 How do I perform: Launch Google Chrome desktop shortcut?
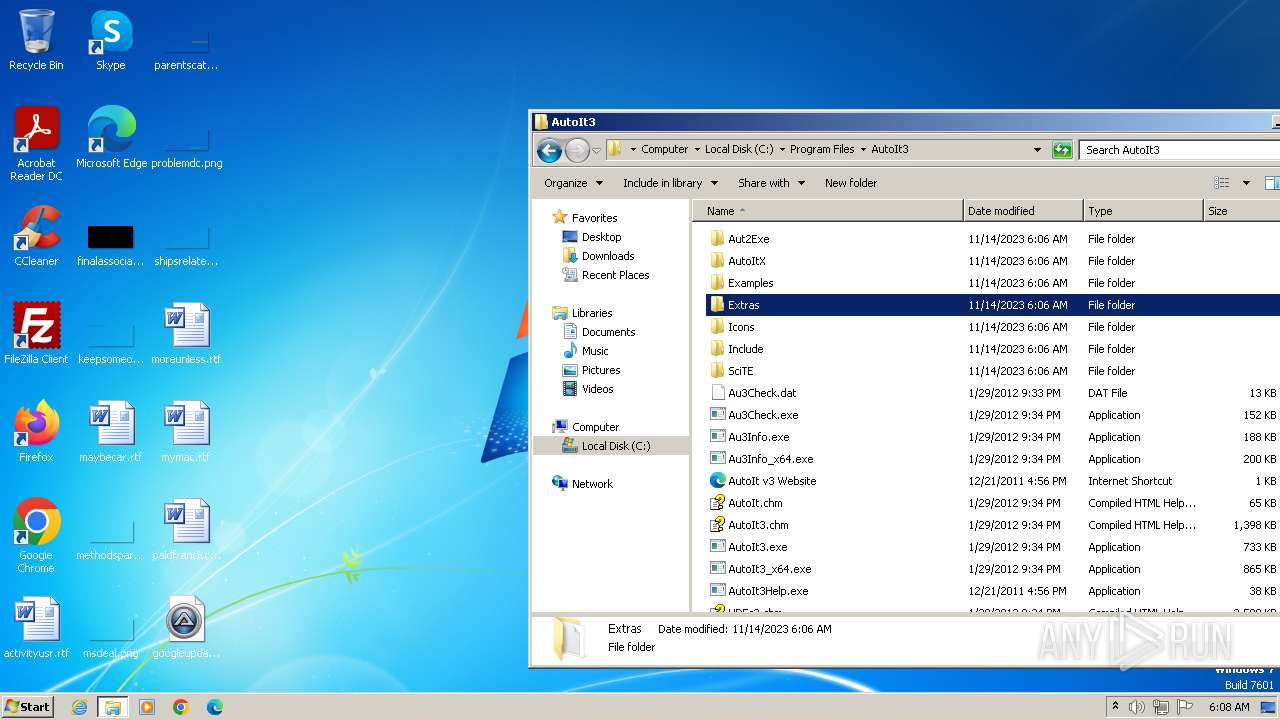point(36,536)
